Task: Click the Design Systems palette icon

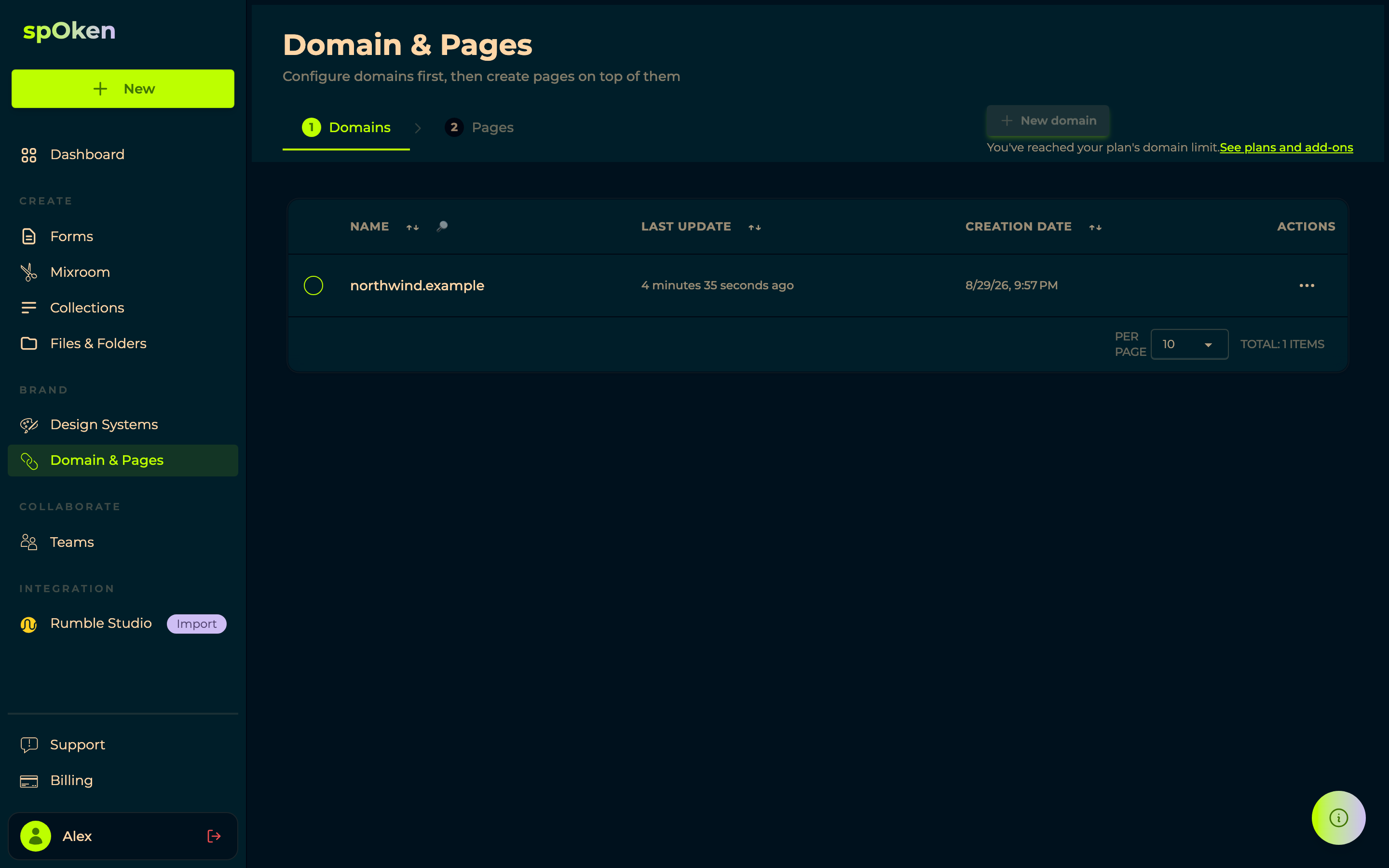Action: [x=29, y=425]
